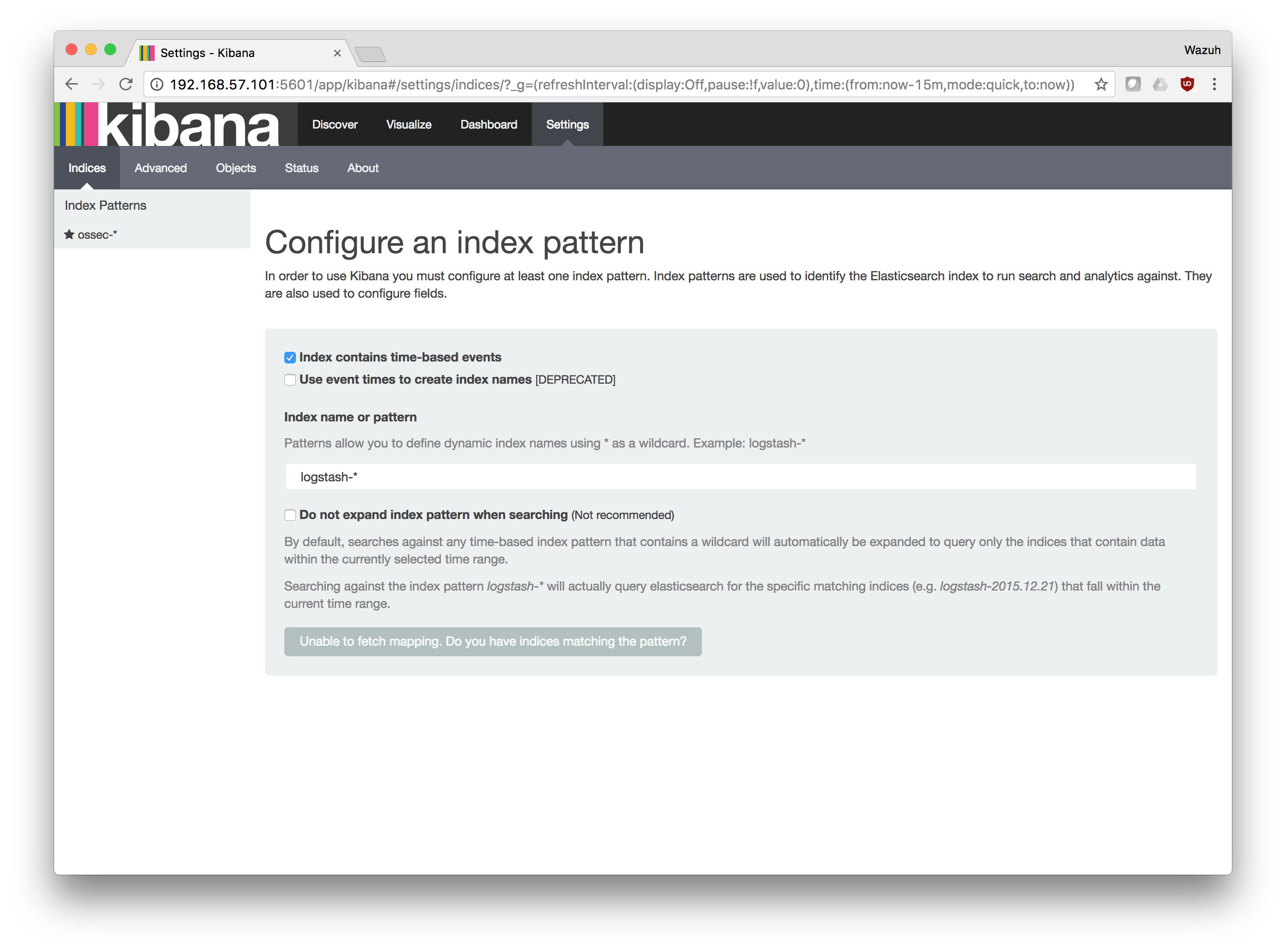Click the red window close button
The height and width of the screenshot is (952, 1286).
click(72, 50)
